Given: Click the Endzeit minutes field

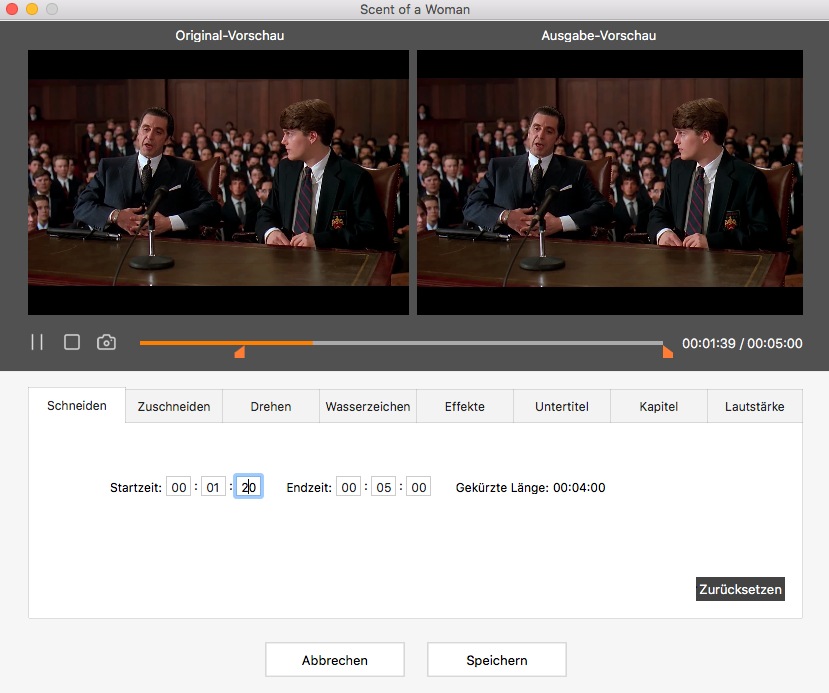Looking at the screenshot, I should click(x=383, y=487).
